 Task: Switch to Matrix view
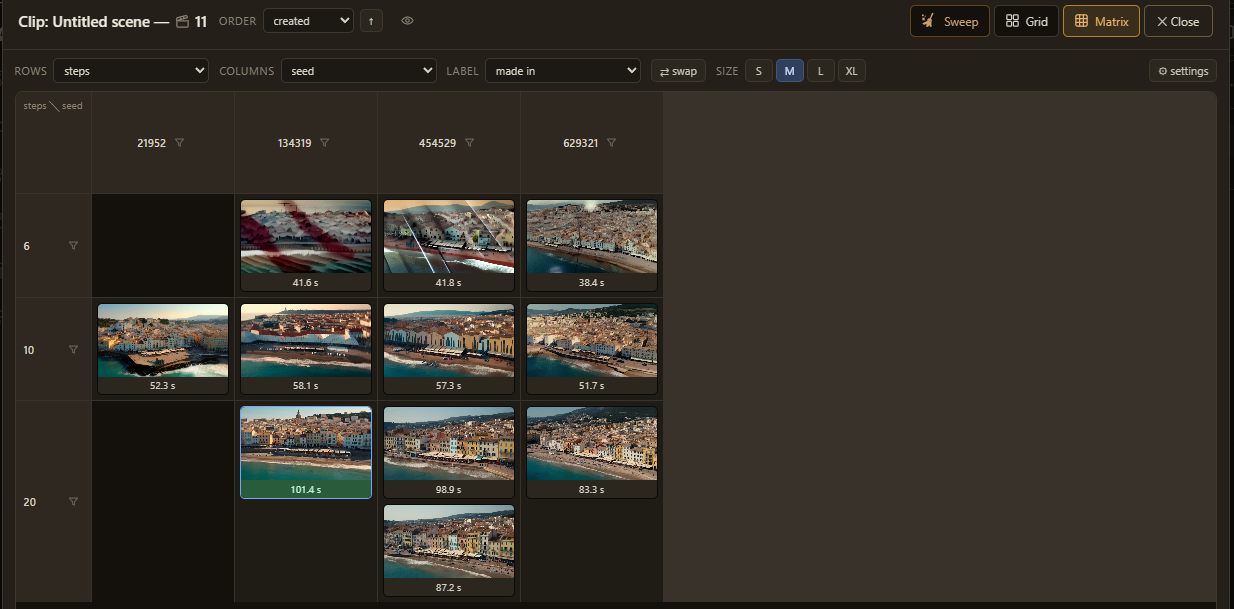(1101, 21)
